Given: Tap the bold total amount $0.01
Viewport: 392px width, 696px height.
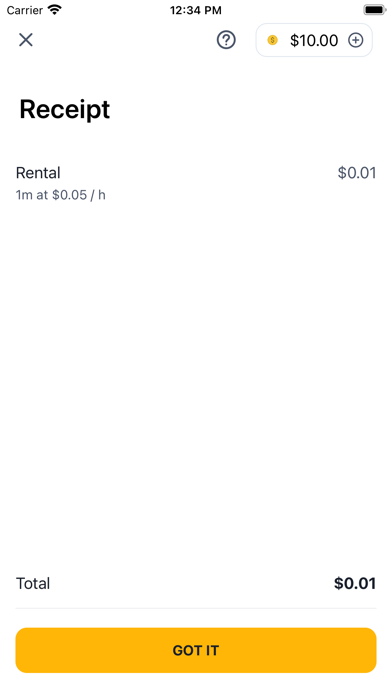Looking at the screenshot, I should [355, 583].
